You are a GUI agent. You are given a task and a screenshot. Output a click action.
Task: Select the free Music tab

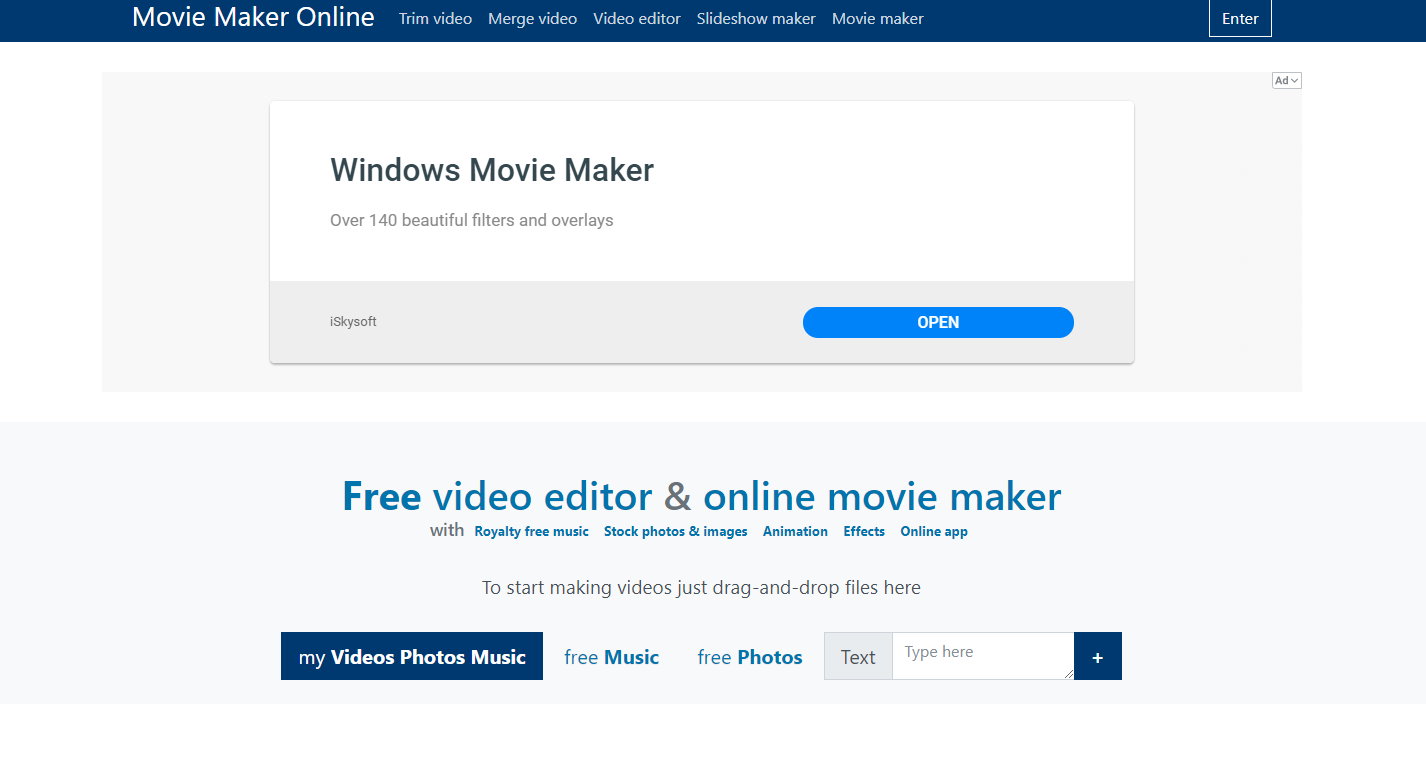(x=611, y=657)
